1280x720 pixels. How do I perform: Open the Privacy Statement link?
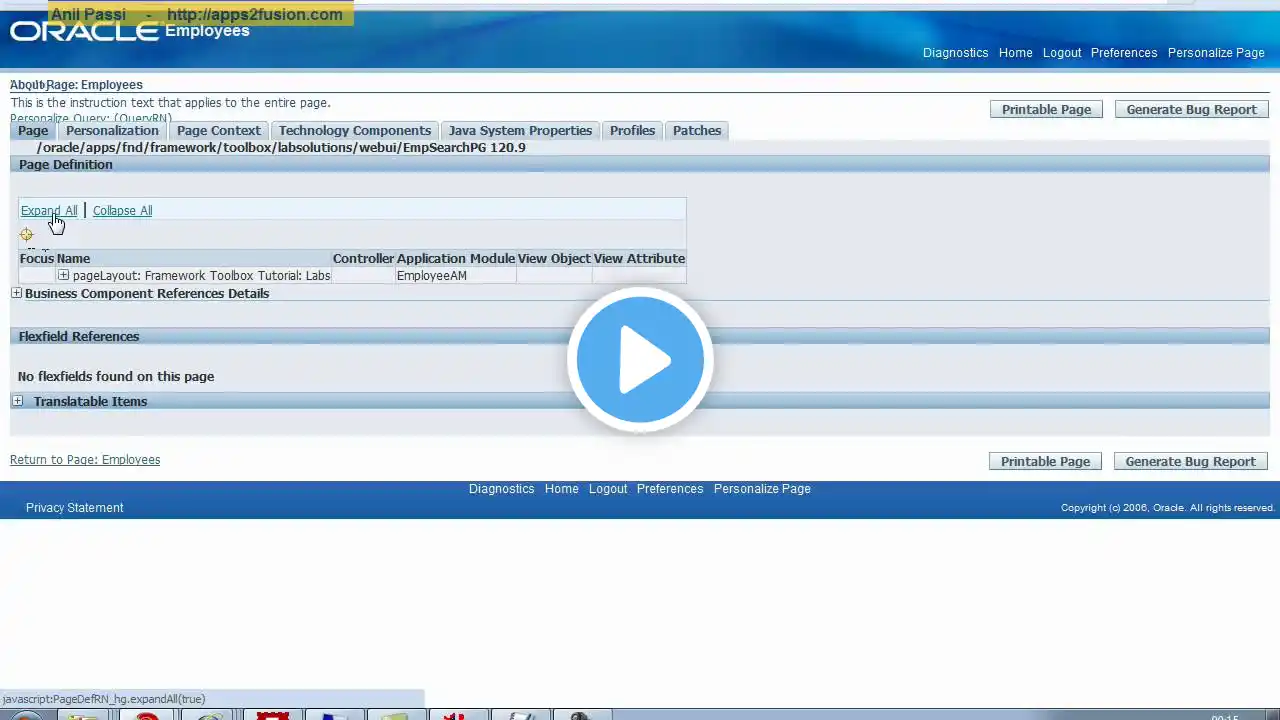pos(75,508)
